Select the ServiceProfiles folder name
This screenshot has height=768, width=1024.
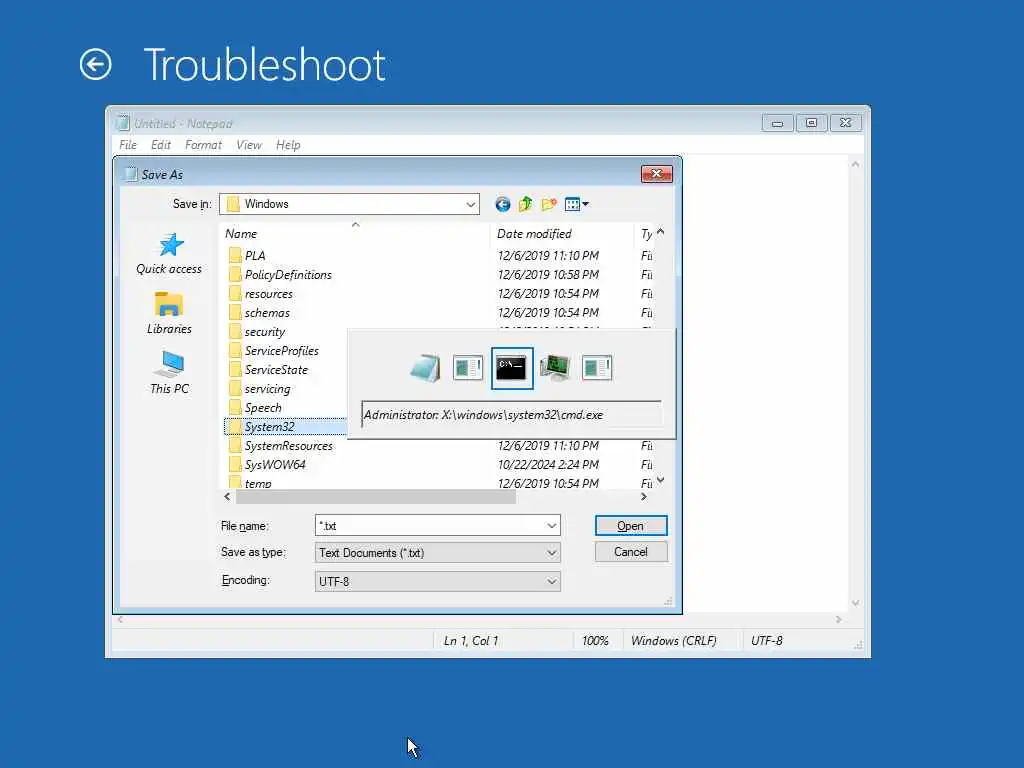pos(281,351)
